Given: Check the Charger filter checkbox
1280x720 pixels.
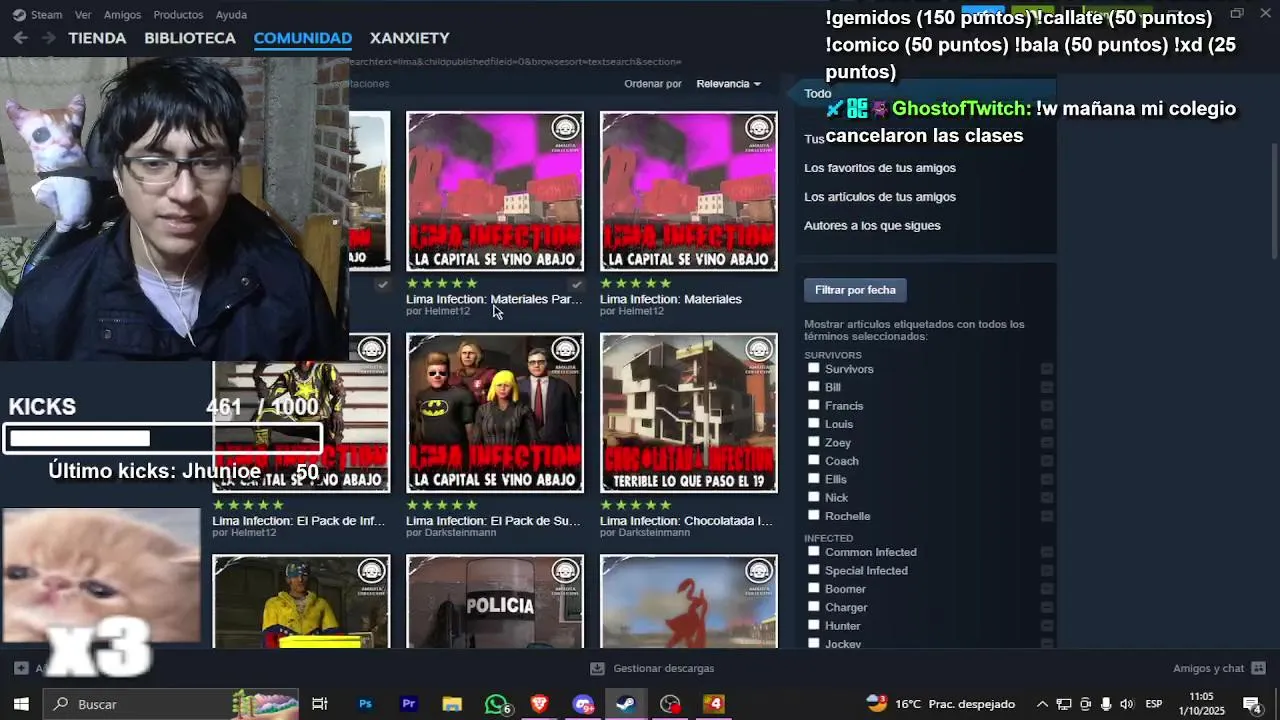Looking at the screenshot, I should (x=814, y=606).
